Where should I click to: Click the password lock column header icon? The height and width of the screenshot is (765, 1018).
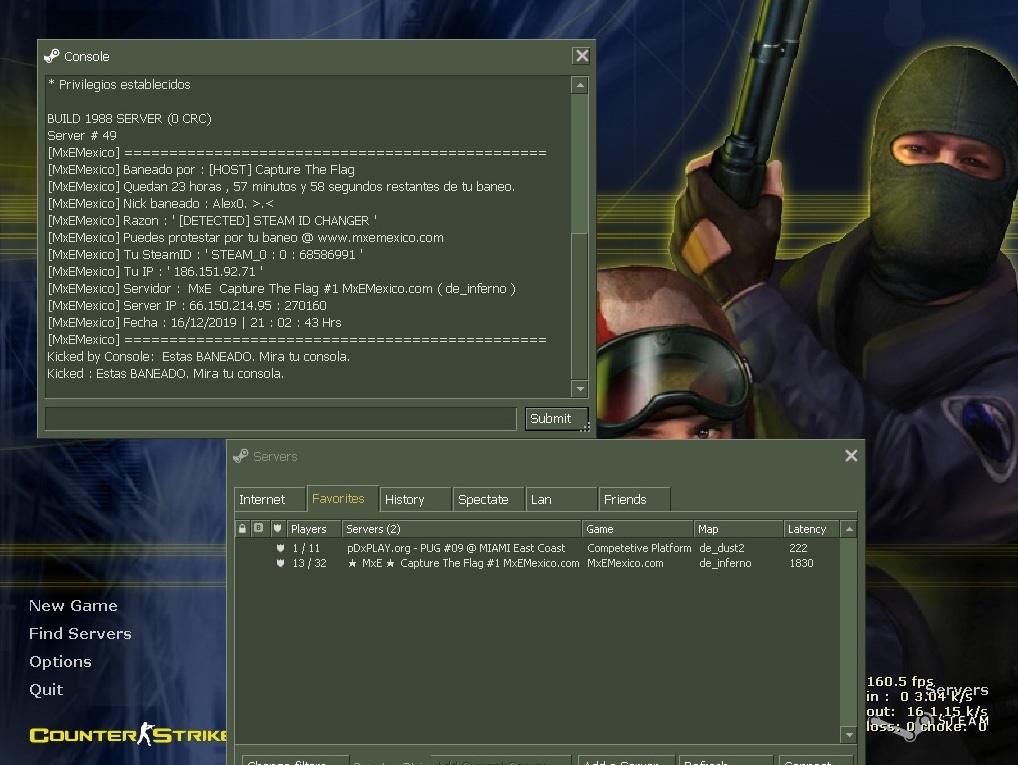tap(242, 529)
